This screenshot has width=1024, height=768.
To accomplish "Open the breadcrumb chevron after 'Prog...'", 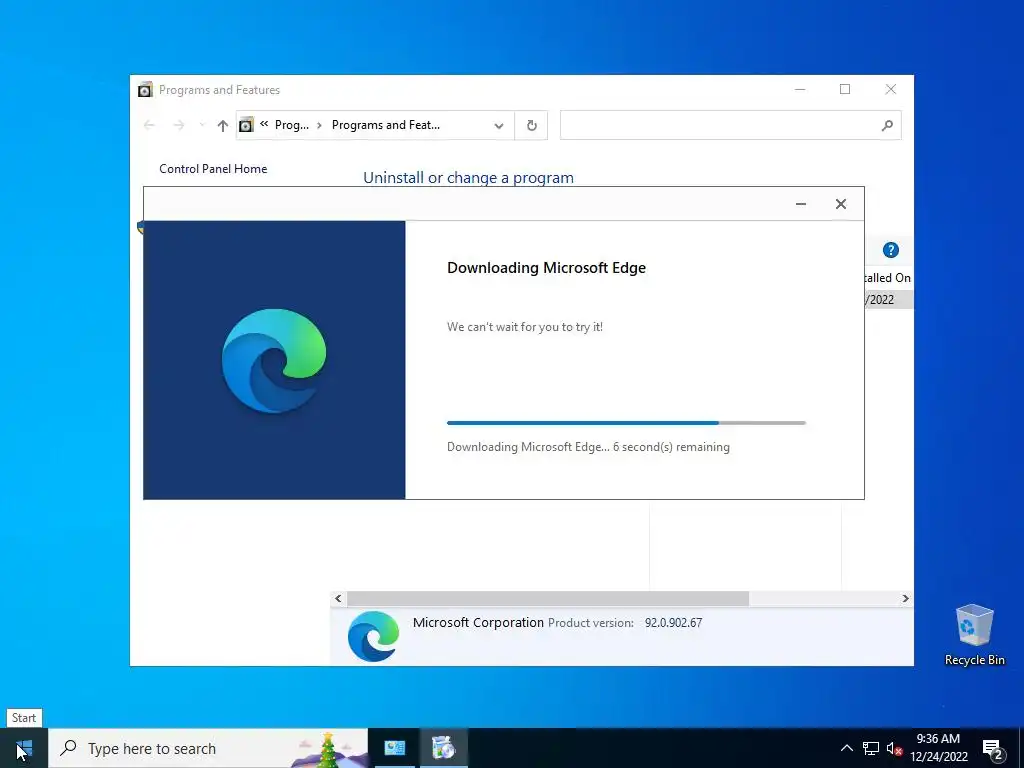I will click(x=319, y=125).
